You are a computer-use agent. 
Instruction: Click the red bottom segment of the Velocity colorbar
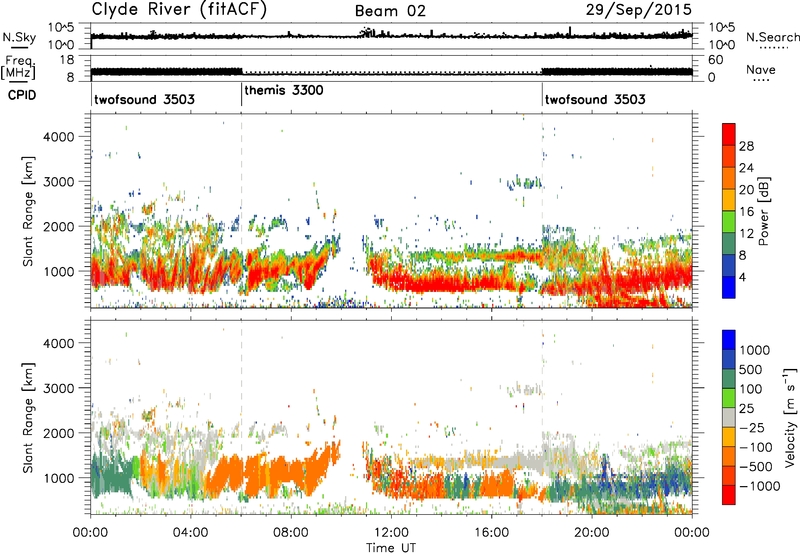(x=729, y=495)
